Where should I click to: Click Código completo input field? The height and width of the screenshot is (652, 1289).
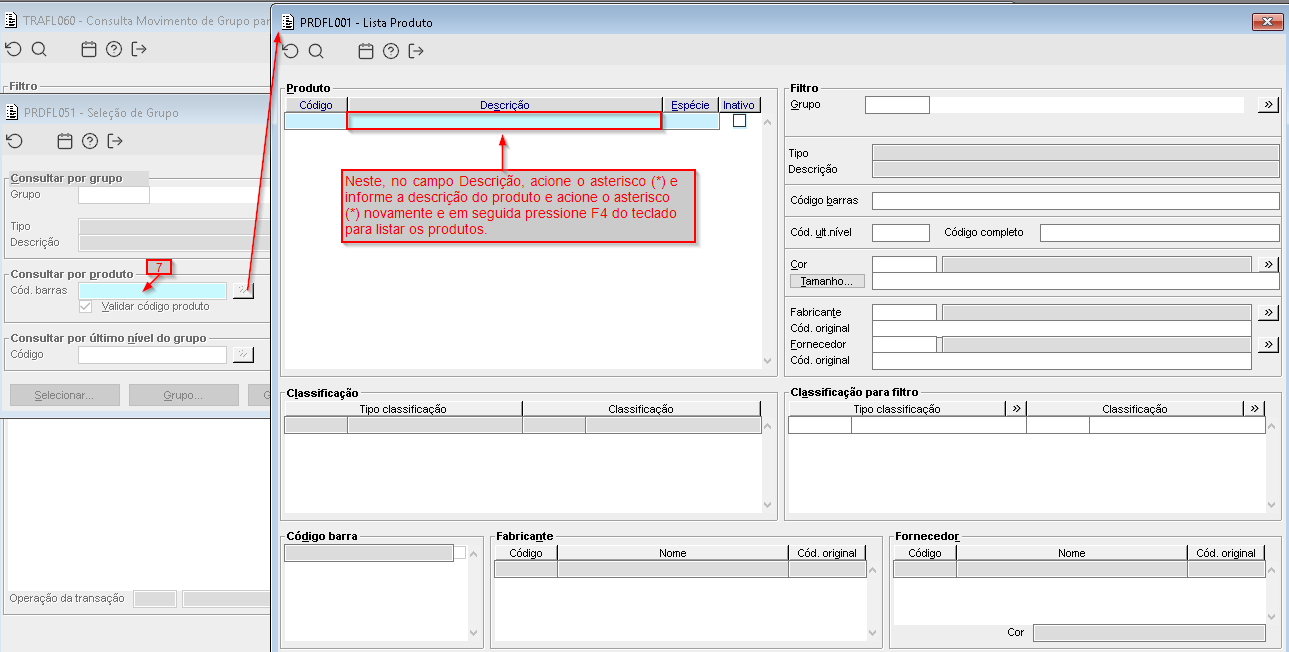click(1160, 233)
